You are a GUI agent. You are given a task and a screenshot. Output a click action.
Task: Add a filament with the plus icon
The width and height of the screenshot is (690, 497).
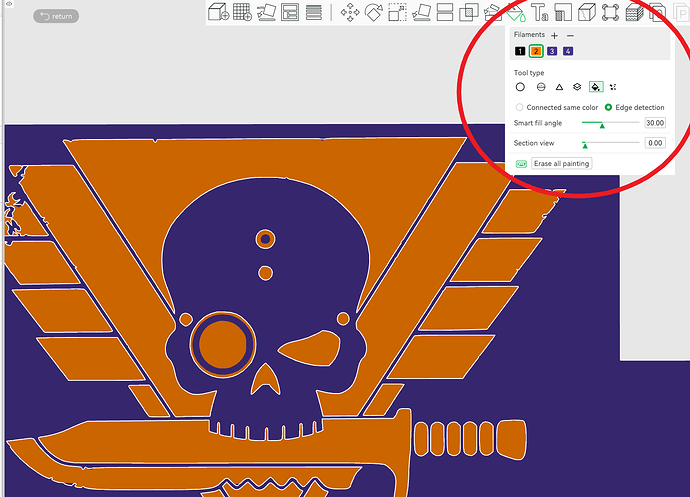(554, 36)
